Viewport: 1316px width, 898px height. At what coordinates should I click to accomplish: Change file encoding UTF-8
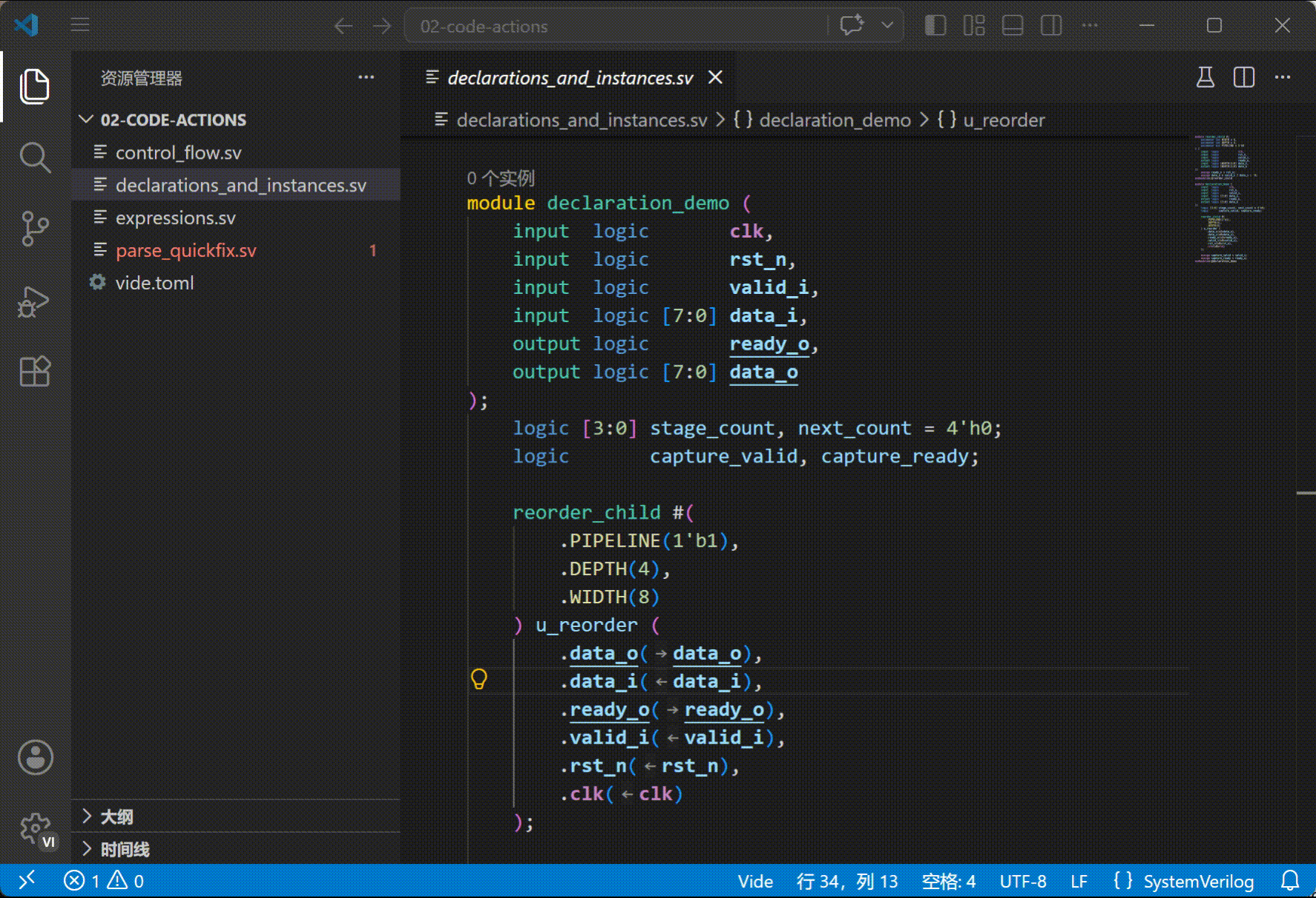1023,881
